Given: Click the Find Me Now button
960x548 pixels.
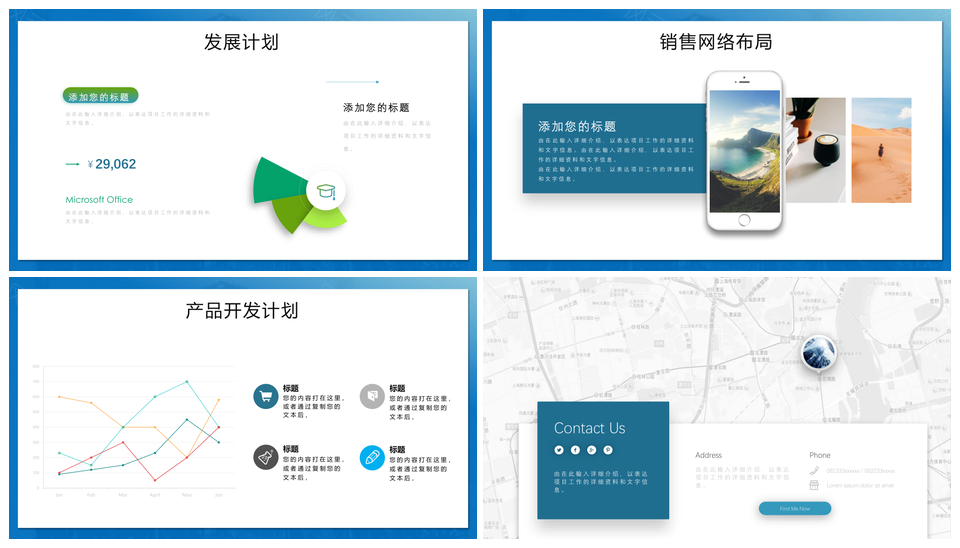Looking at the screenshot, I should pyautogui.click(x=795, y=508).
